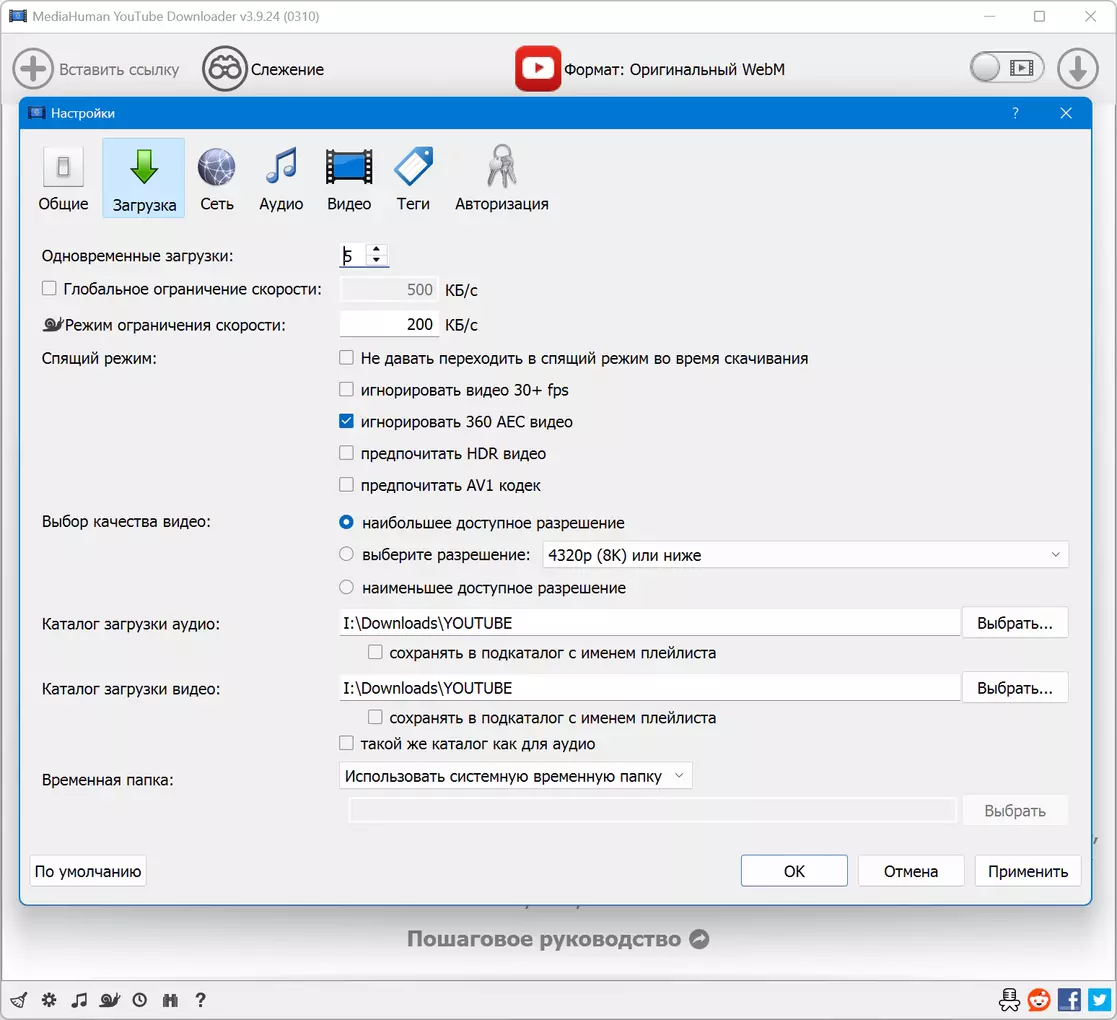This screenshot has height=1020, width=1117.
Task: Click the red YouTube format icon
Action: pos(538,68)
